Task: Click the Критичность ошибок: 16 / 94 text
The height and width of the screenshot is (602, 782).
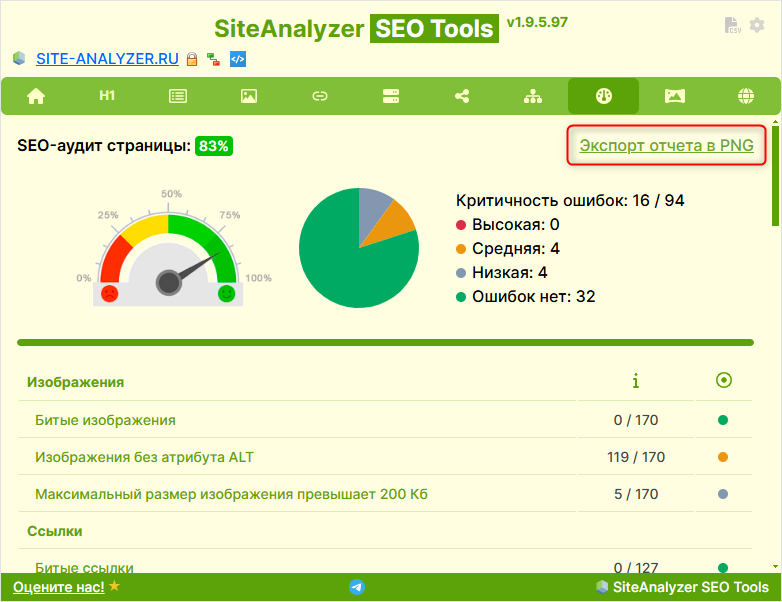Action: pyautogui.click(x=570, y=201)
